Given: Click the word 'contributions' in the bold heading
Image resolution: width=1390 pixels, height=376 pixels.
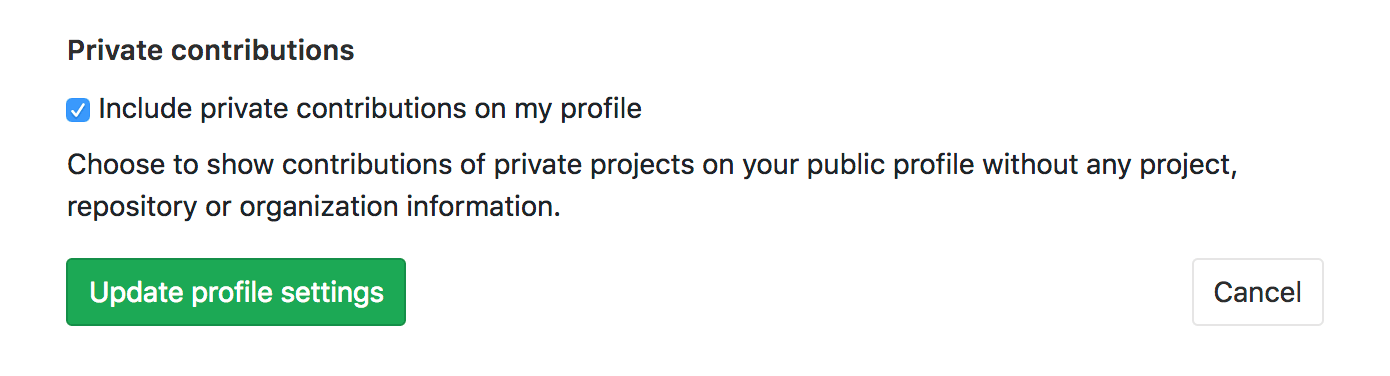Looking at the screenshot, I should point(264,50).
